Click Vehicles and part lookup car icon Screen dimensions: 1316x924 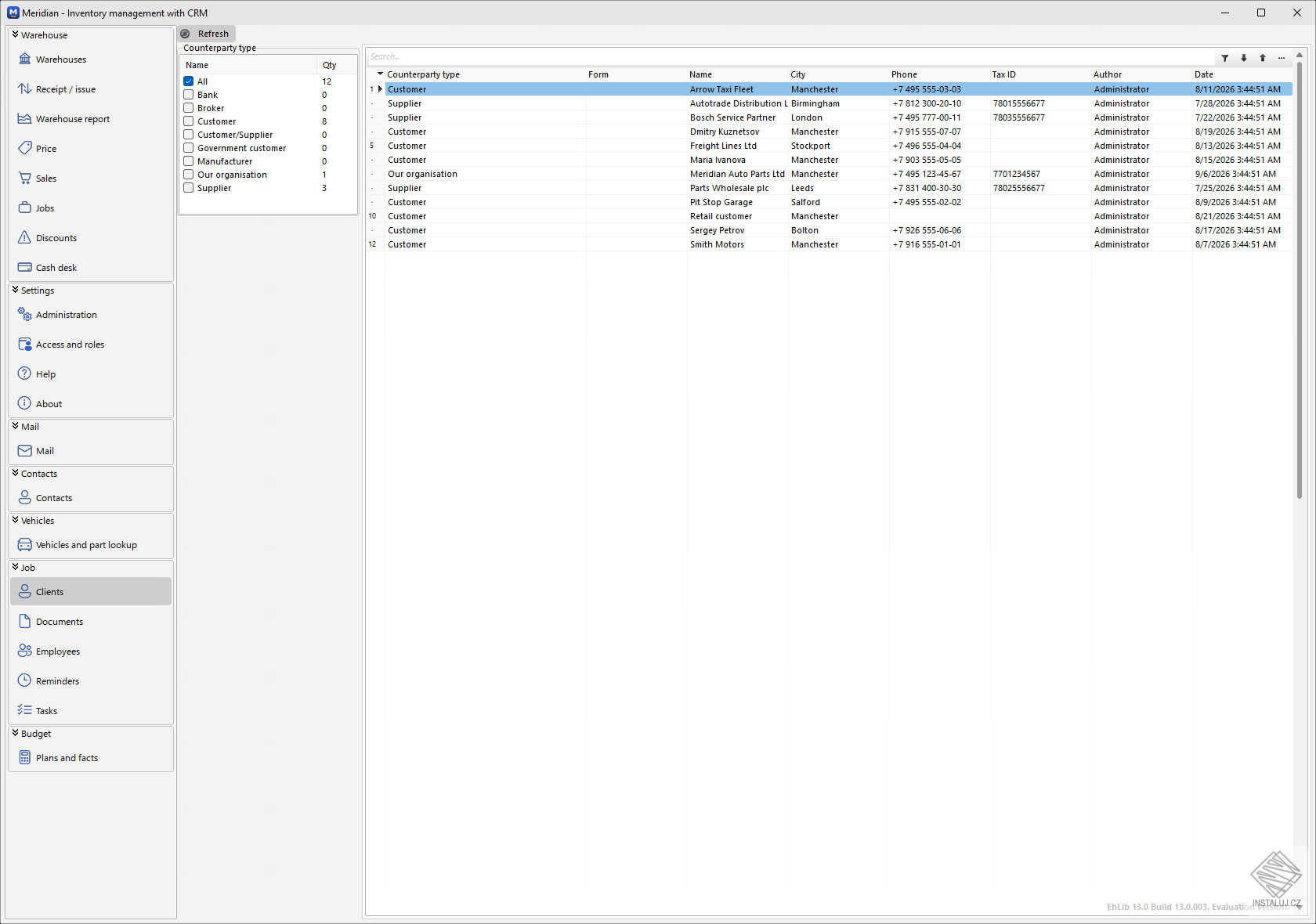click(25, 545)
